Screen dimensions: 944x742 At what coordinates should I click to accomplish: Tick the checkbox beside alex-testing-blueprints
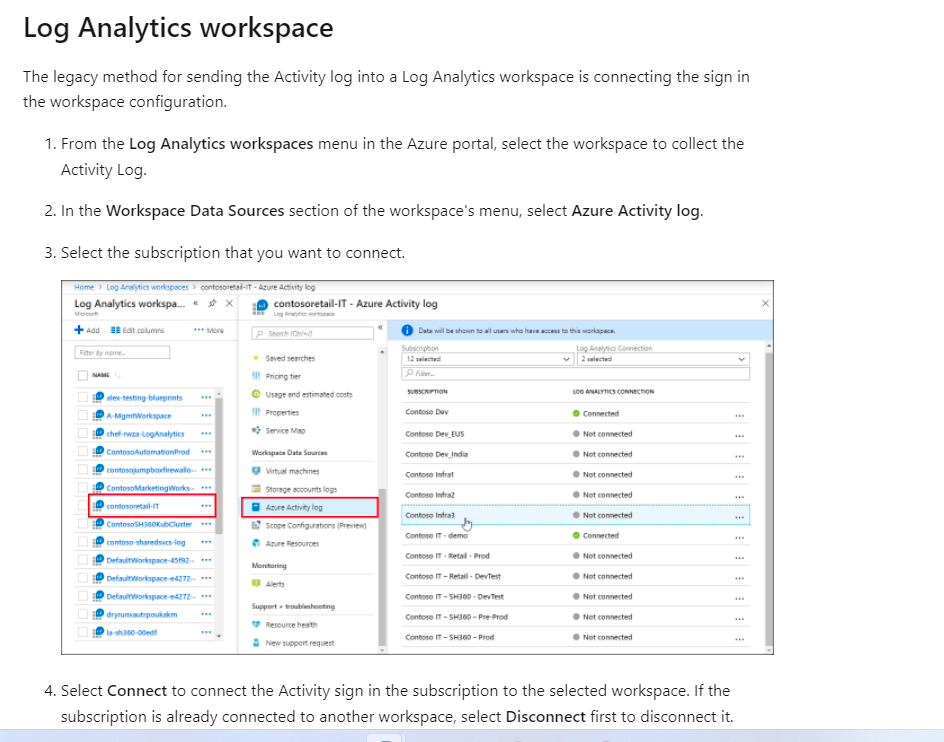coord(82,397)
